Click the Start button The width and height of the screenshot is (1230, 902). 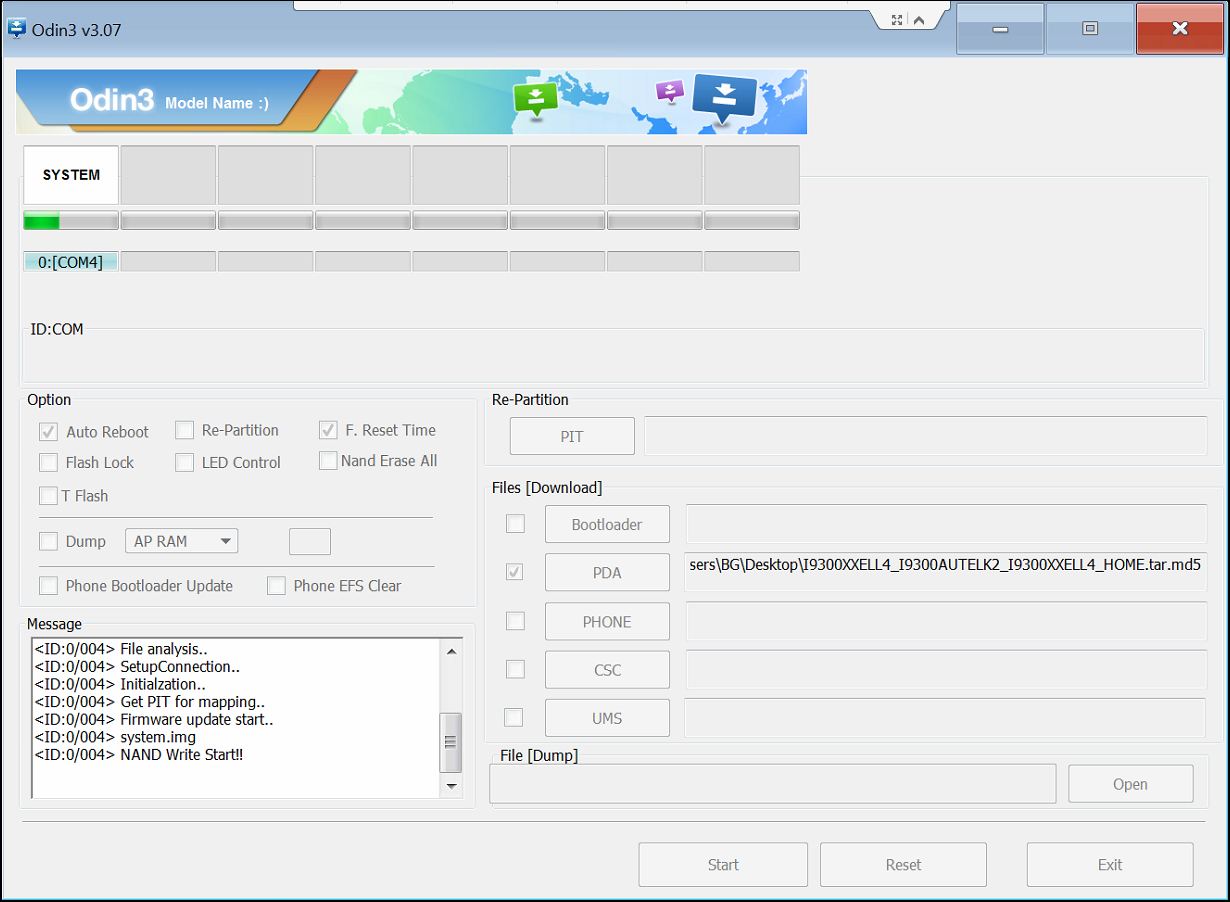tap(723, 864)
